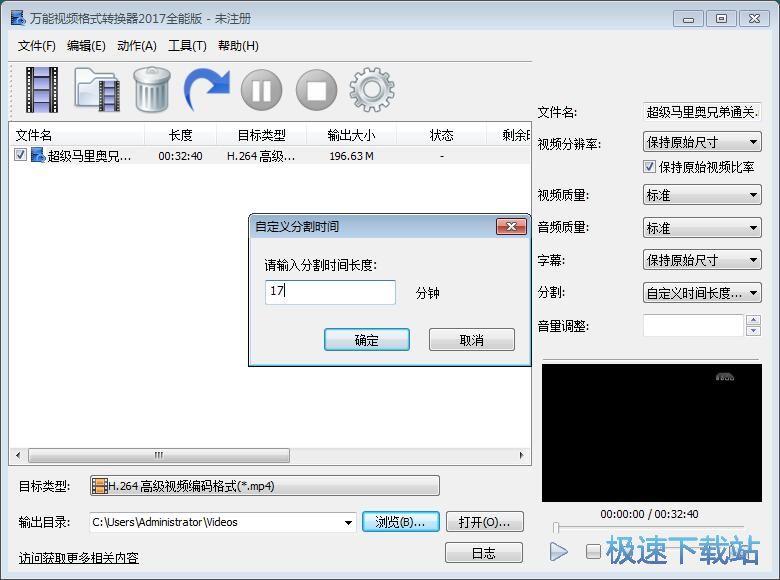780x580 pixels.
Task: Click the play triangle under the preview
Action: tap(559, 551)
